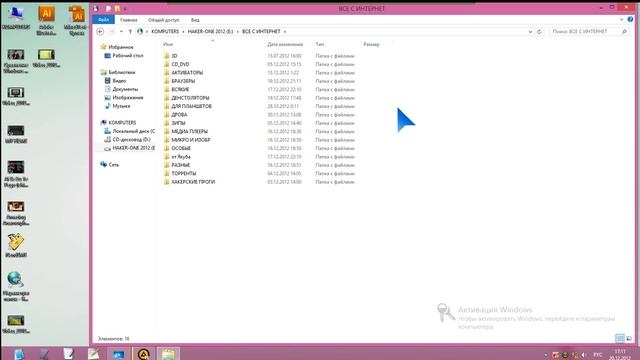The height and width of the screenshot is (360, 640).
Task: Open Локальный диск C drive
Action: click(133, 131)
